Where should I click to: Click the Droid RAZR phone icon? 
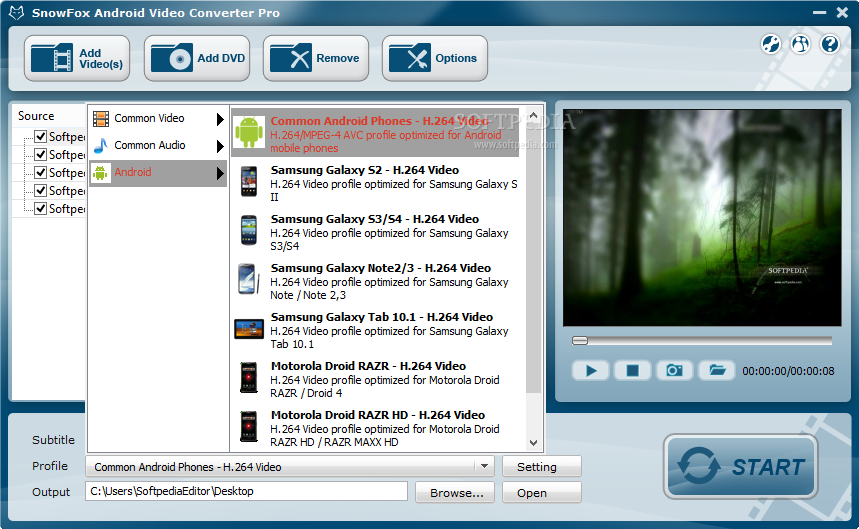pos(249,377)
